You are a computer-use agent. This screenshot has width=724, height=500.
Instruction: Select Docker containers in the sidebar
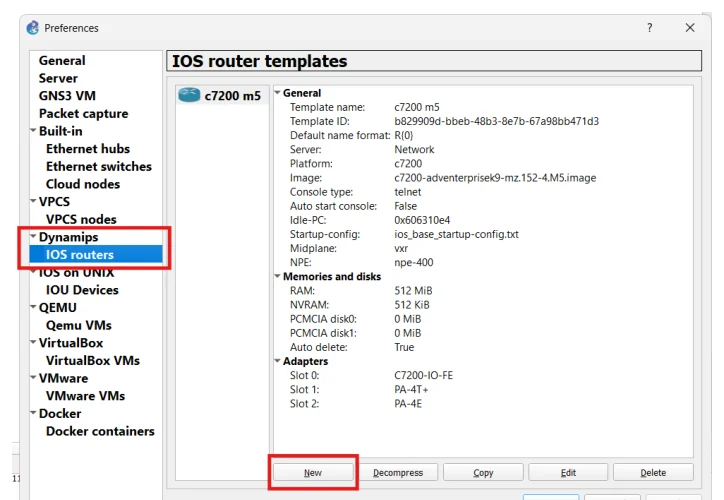[100, 431]
